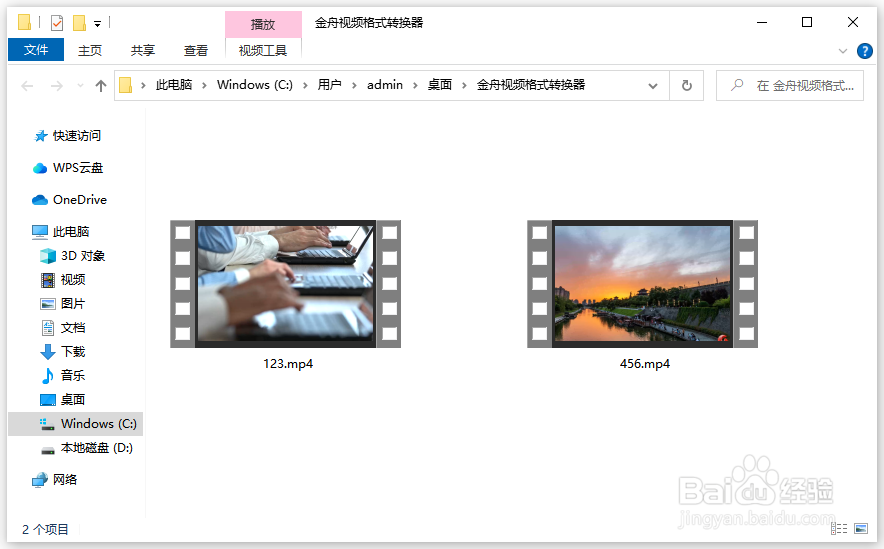Select the 123.mp4 video thumbnail

(285, 284)
